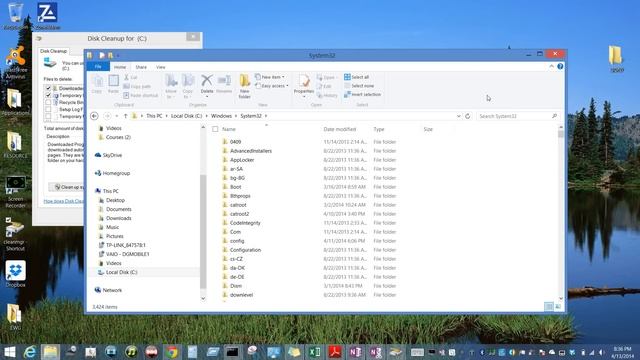Click the Paste icon in the ribbon
This screenshot has width=640, height=360.
pos(113,81)
